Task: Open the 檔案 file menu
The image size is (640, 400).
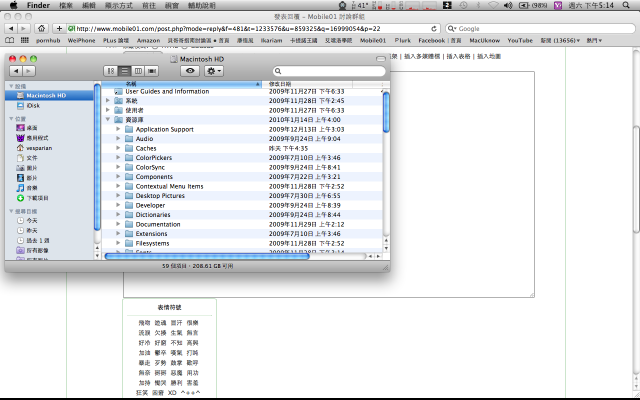Action: click(x=66, y=5)
